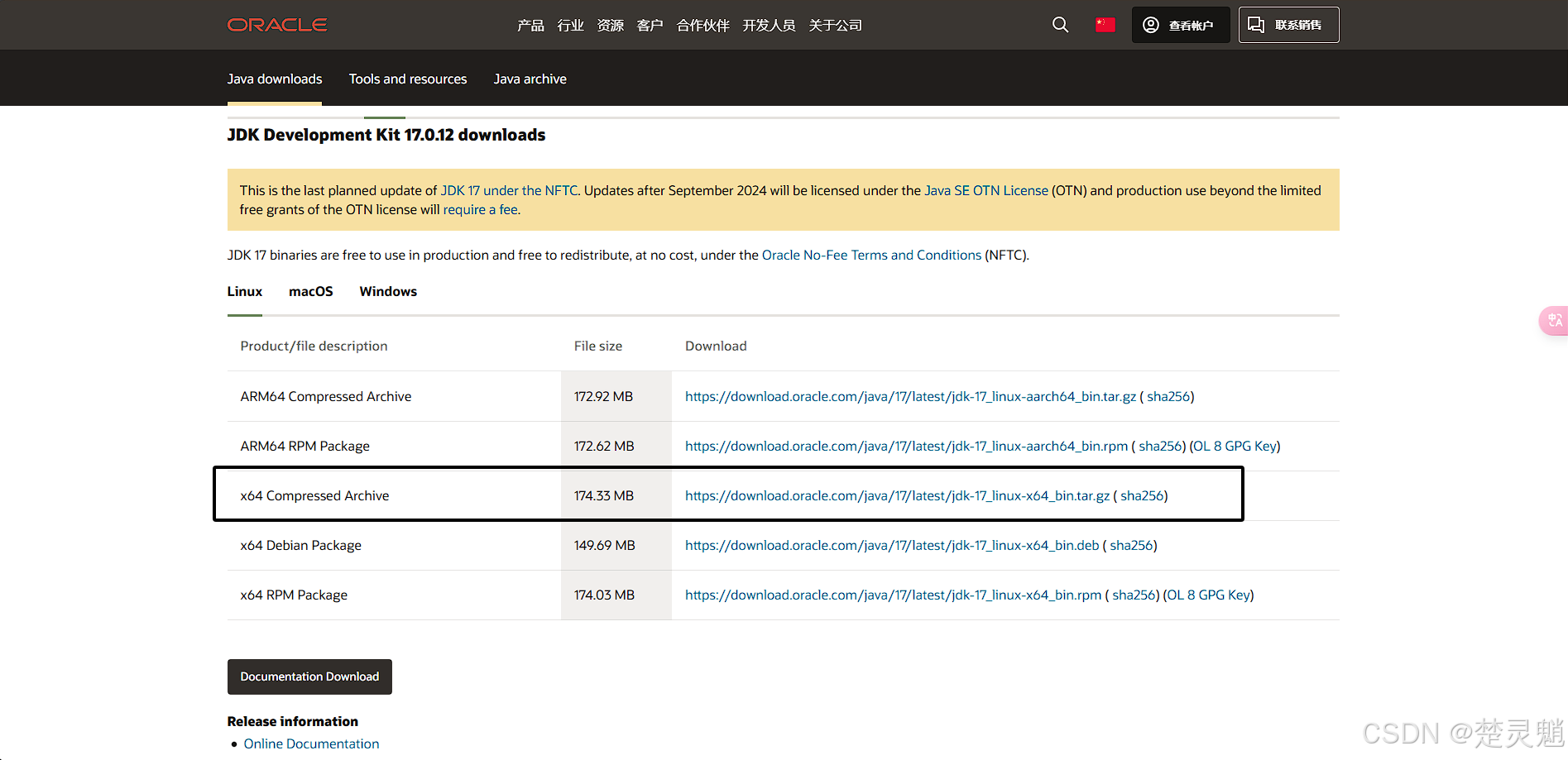Open the 客户 menu

pyautogui.click(x=650, y=26)
